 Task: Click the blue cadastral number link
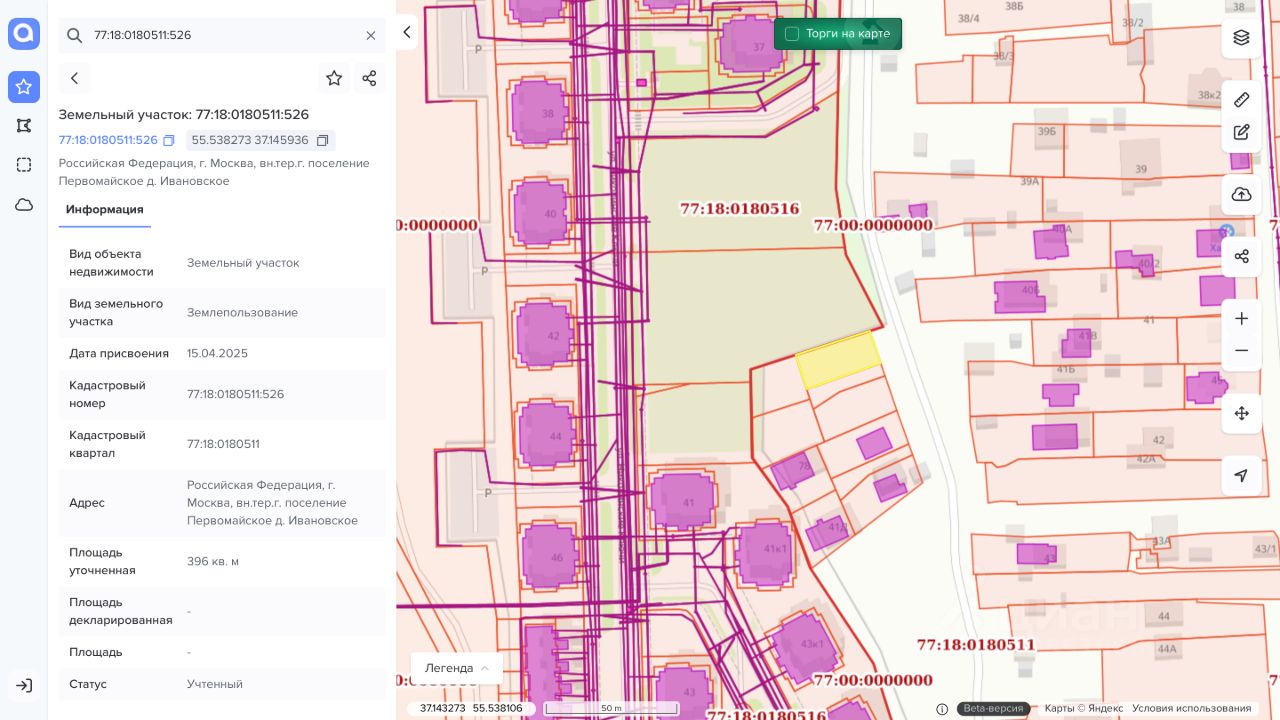tap(108, 141)
